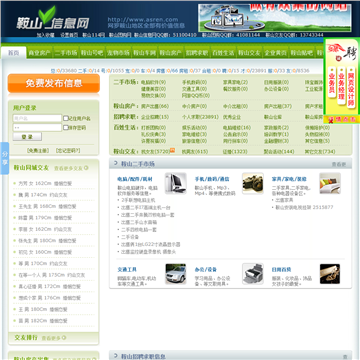The width and height of the screenshot is (360, 360).
Task: Close the floating recruitment ad with red X
Action: 331,120
